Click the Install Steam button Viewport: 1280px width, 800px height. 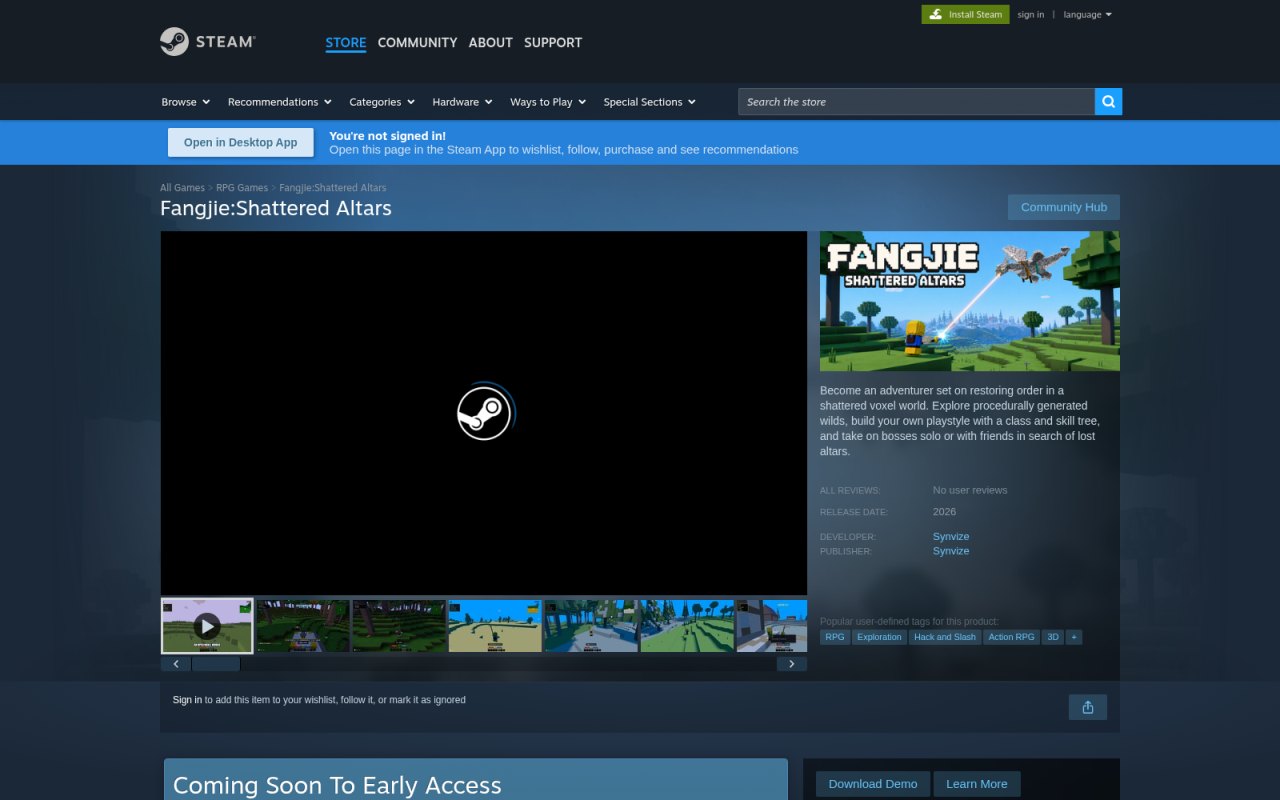coord(965,14)
